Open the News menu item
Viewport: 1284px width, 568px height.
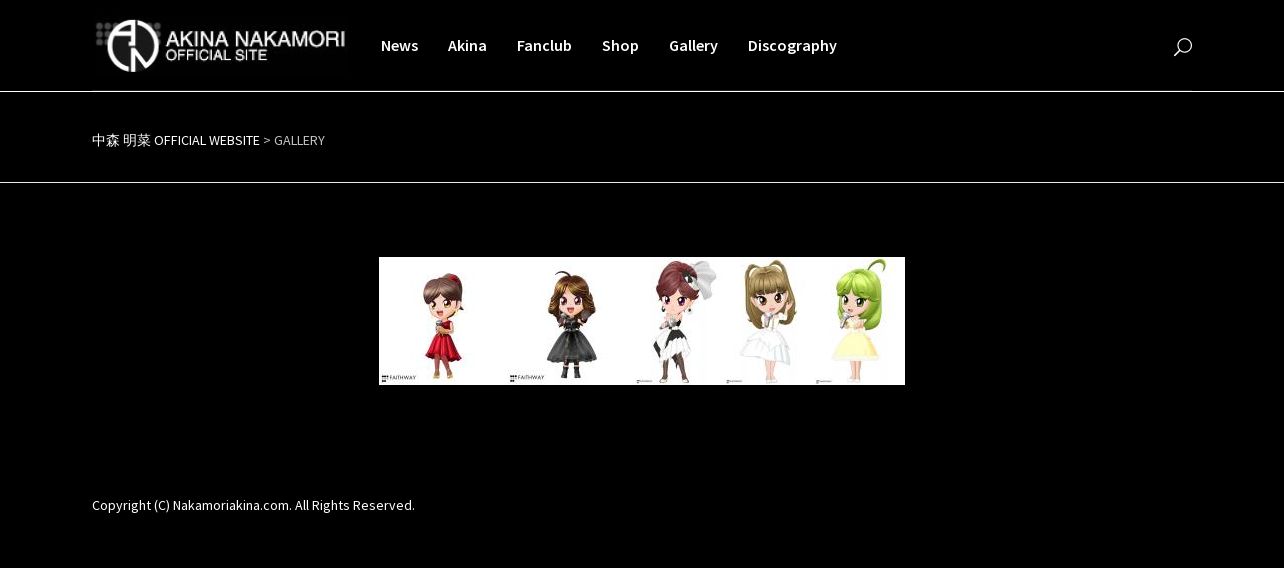[x=399, y=45]
